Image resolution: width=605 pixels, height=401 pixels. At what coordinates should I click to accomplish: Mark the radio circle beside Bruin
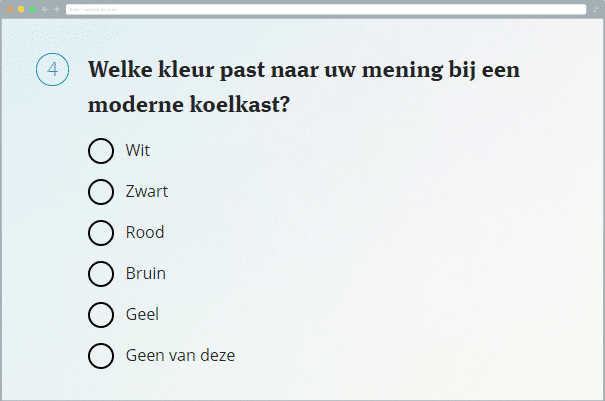point(101,274)
